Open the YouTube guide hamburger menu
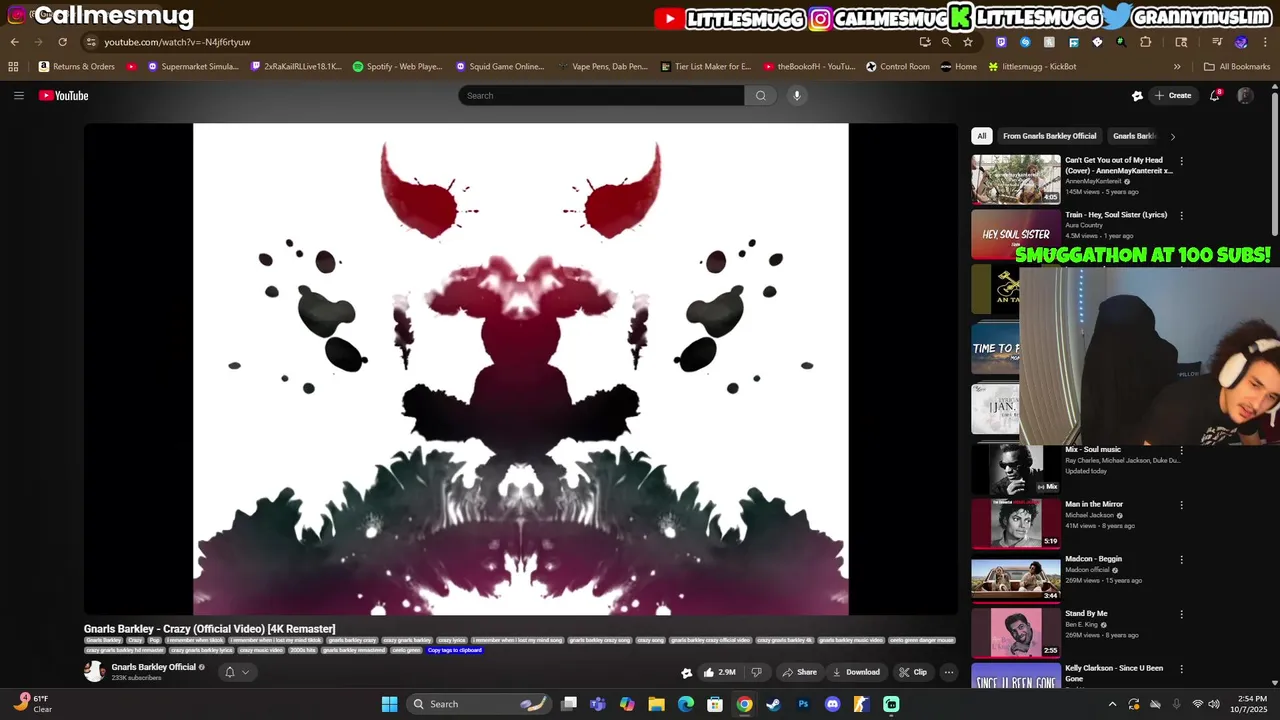The image size is (1280, 720). 18,96
